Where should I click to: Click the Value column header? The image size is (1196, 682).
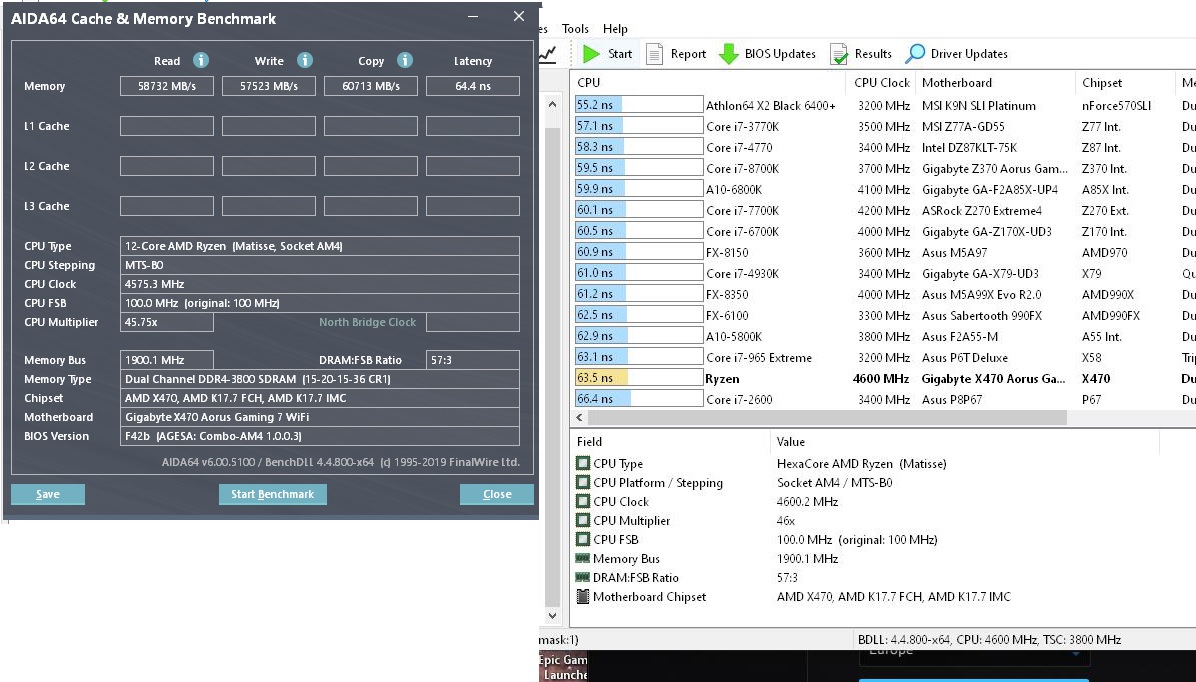(x=964, y=442)
